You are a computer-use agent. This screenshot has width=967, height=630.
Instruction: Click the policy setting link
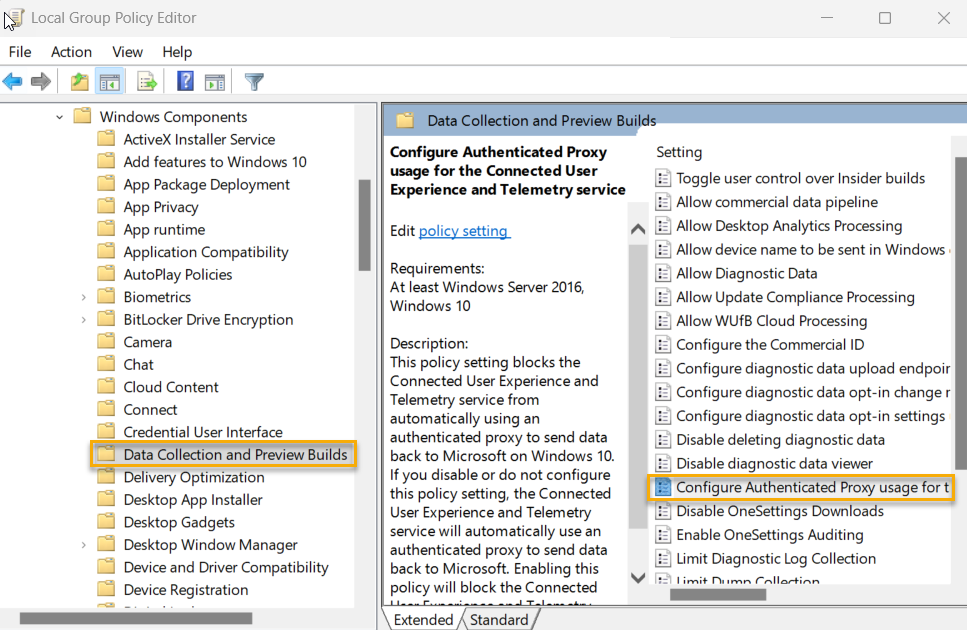point(464,230)
